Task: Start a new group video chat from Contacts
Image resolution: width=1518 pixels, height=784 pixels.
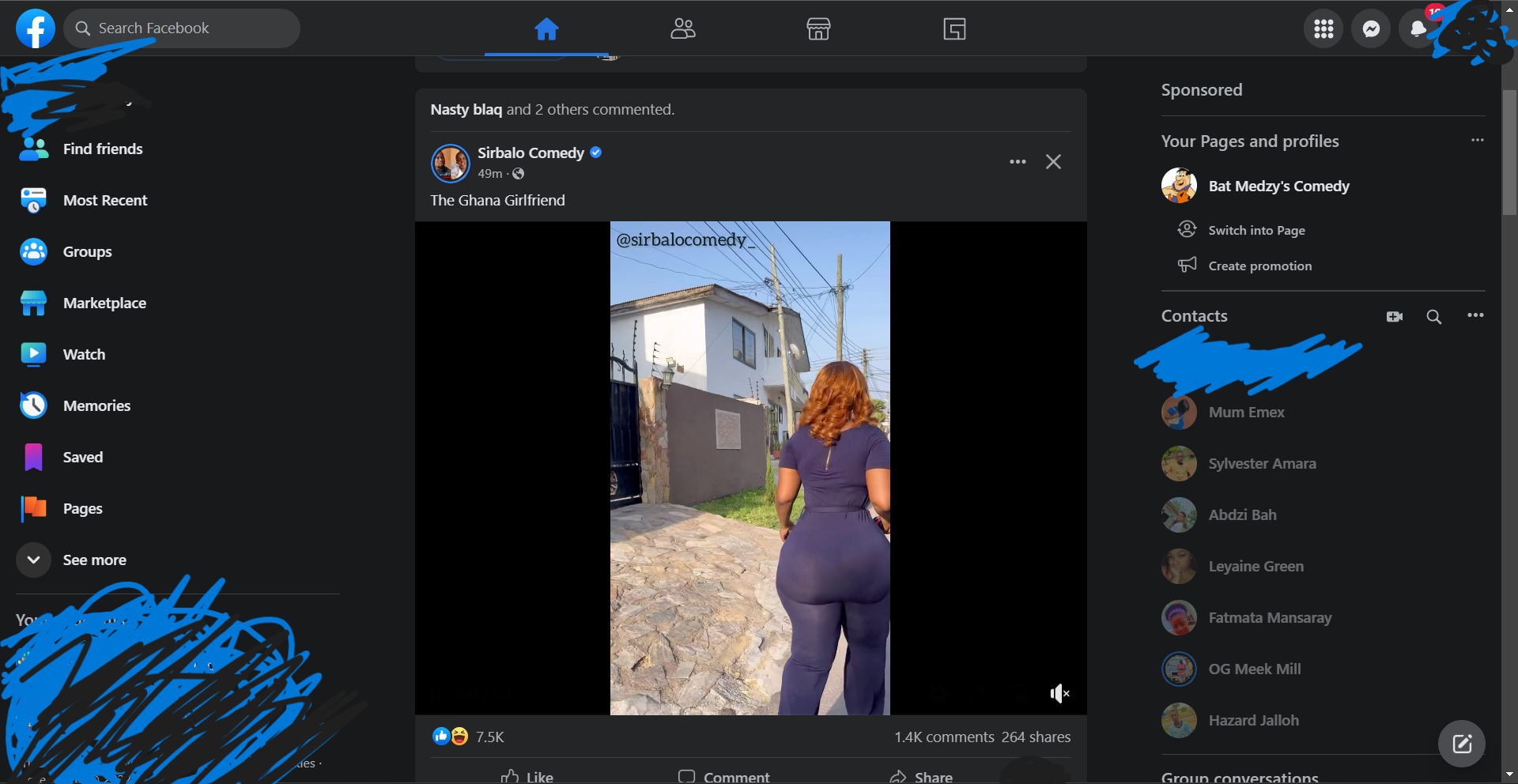Action: (1394, 316)
